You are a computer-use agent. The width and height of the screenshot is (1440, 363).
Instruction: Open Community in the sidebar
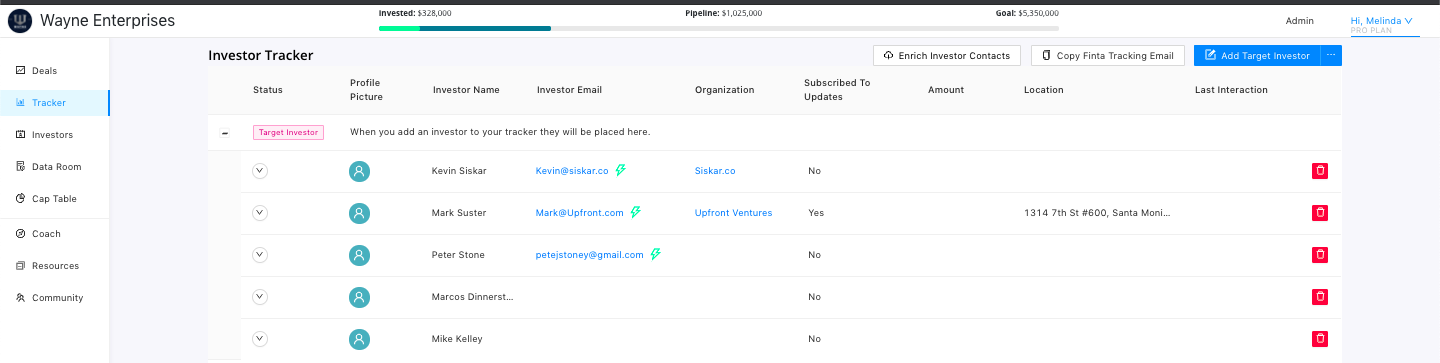[57, 298]
